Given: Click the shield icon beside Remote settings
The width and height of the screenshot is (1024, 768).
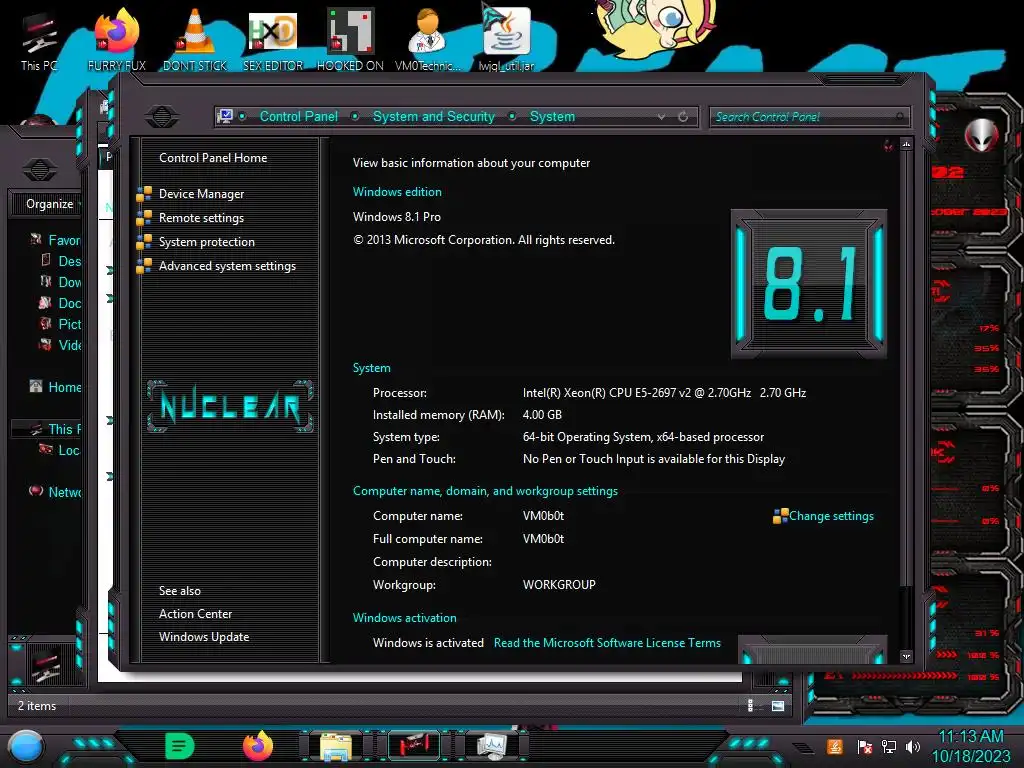Looking at the screenshot, I should 144,218.
